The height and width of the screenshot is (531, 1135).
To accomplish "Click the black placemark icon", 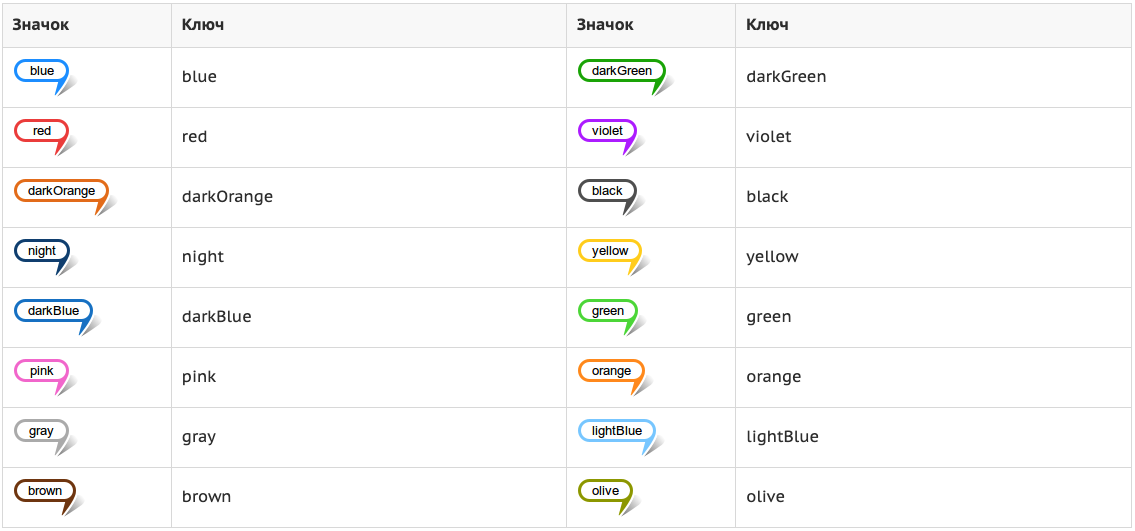I will coord(612,197).
